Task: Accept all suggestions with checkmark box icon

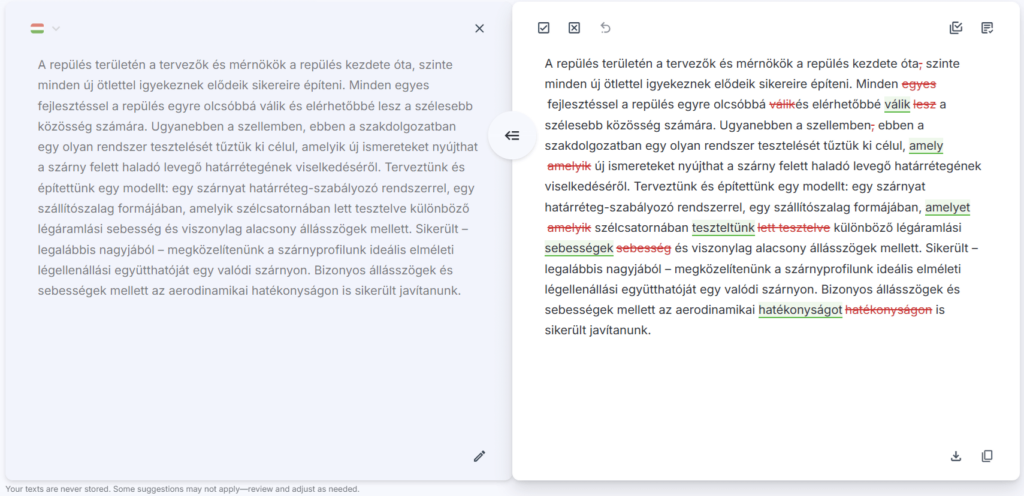Action: click(x=543, y=28)
